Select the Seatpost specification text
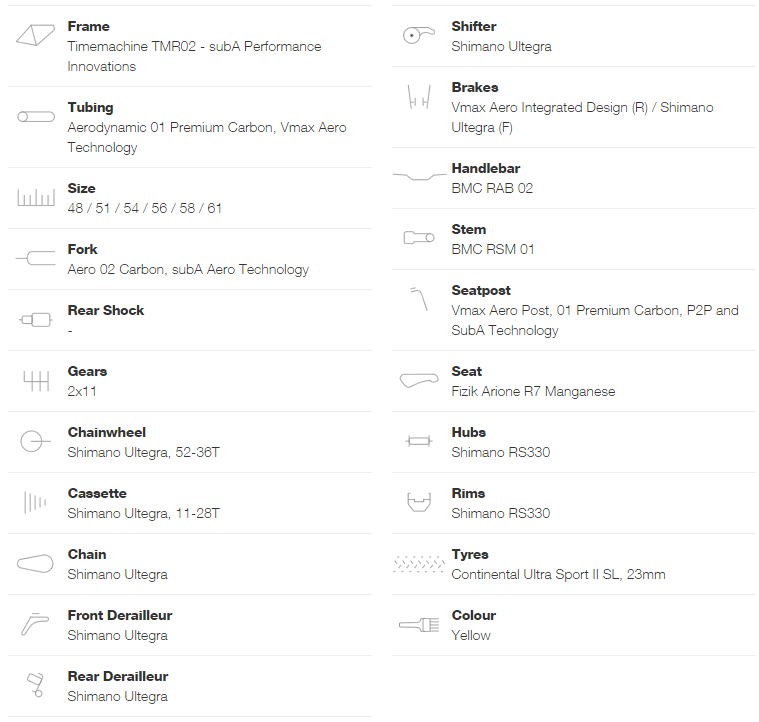Image resolution: width=759 pixels, height=722 pixels. pyautogui.click(x=595, y=320)
